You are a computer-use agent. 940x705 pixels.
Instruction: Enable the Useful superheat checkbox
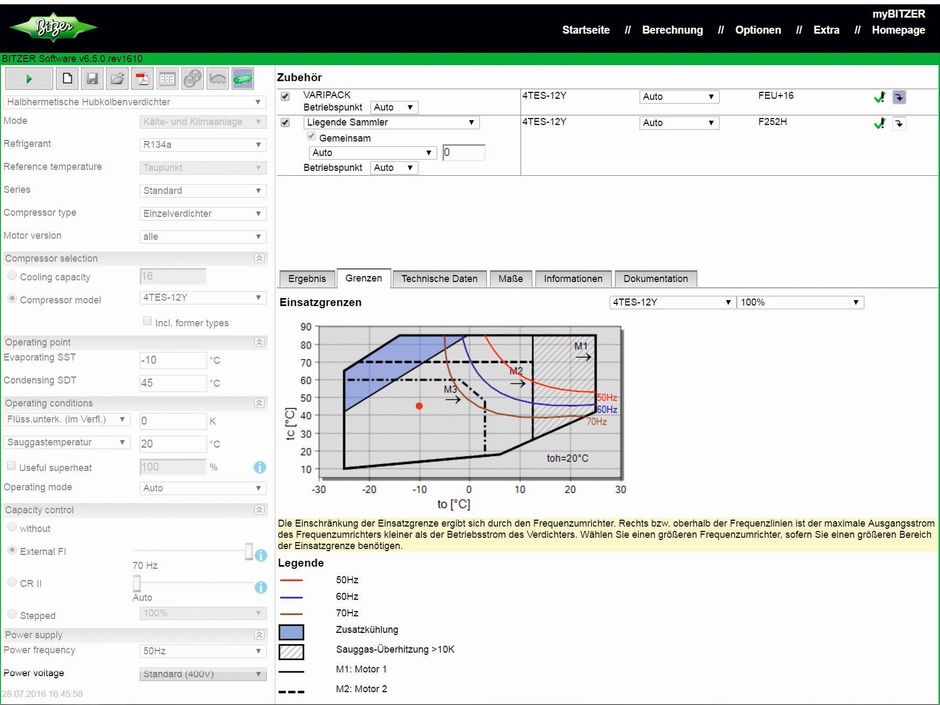[x=11, y=467]
